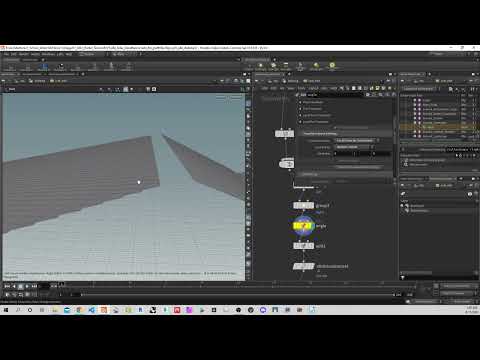
Task: Expand the fourth collapsed parameter section
Action: pos(300,122)
